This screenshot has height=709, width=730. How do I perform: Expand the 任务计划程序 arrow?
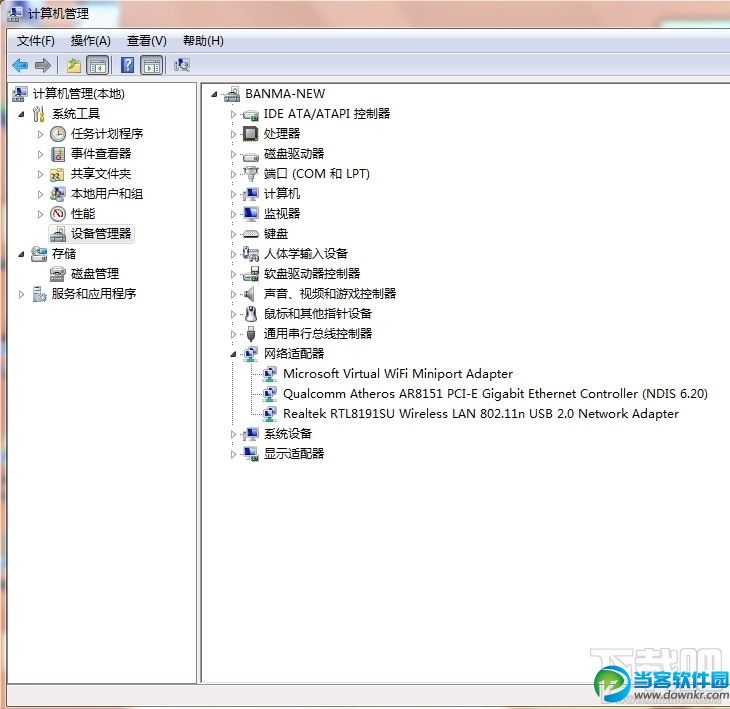[x=41, y=134]
